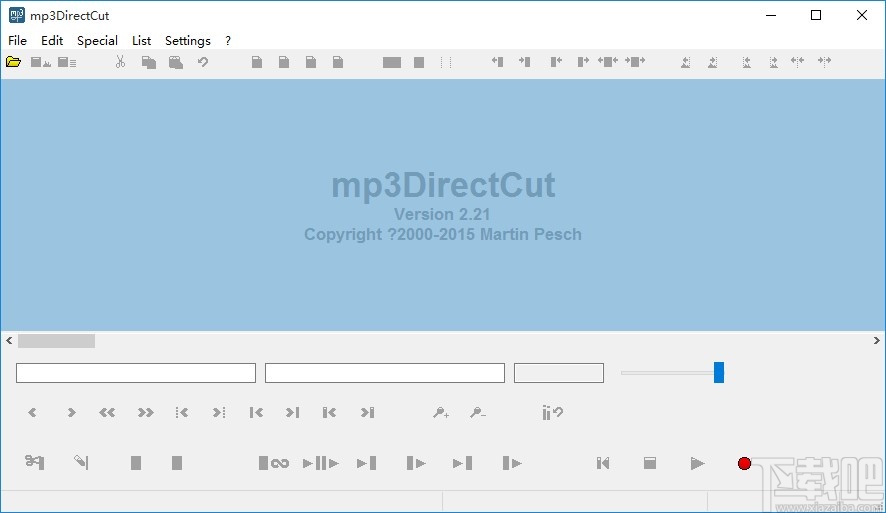886x513 pixels.
Task: Click the scrollbar's right arrow
Action: click(x=876, y=341)
